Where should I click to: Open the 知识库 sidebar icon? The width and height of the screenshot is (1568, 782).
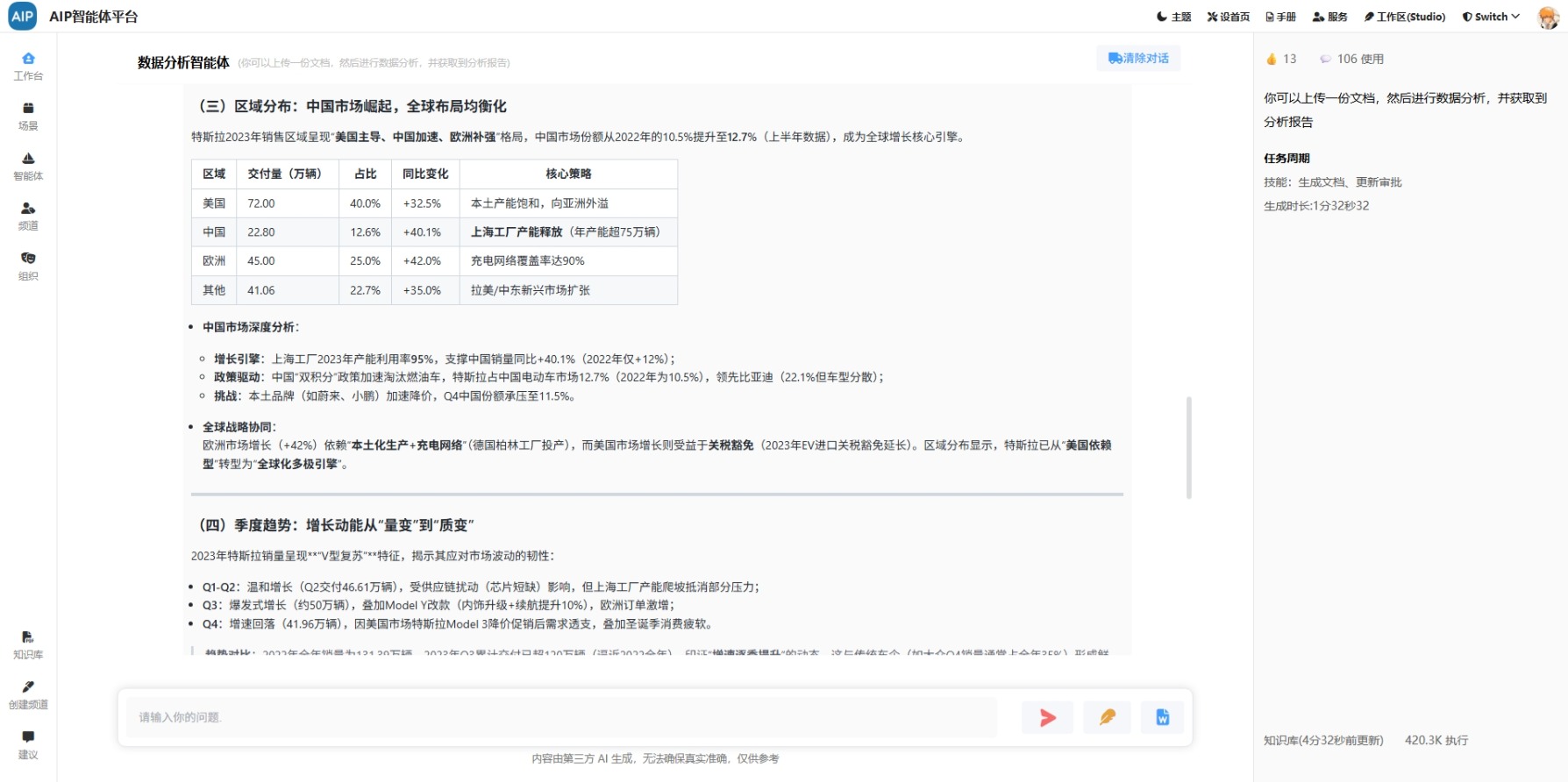(28, 645)
